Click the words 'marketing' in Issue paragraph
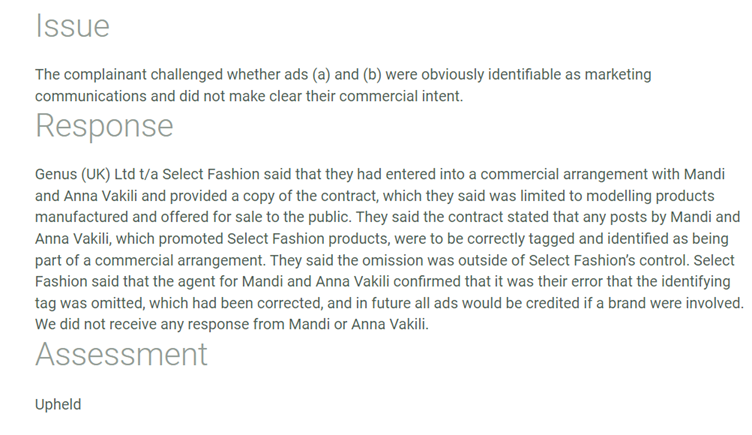752x435 pixels. (618, 74)
